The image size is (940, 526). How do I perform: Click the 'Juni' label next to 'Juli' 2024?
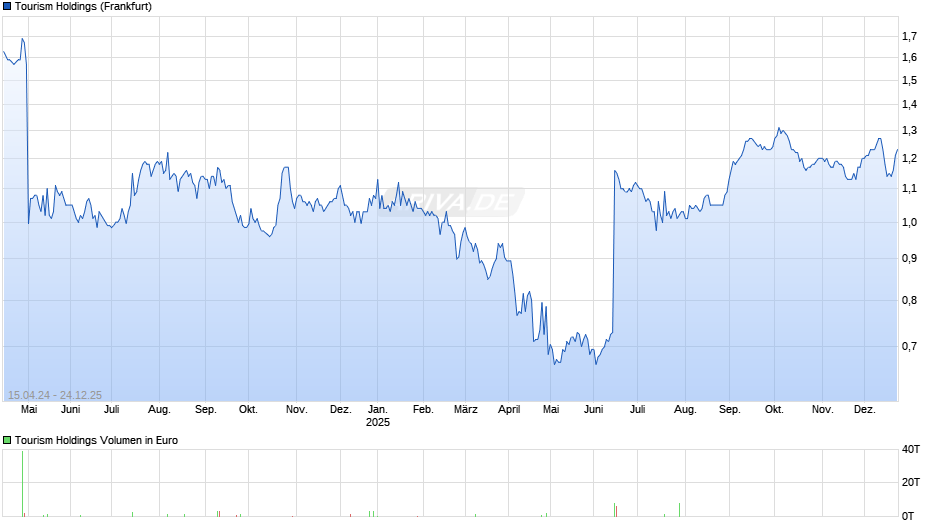pyautogui.click(x=71, y=410)
